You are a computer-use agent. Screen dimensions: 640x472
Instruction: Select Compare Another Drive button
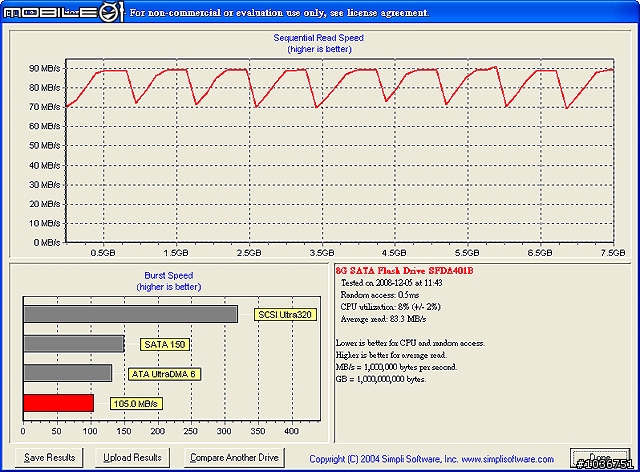point(234,458)
